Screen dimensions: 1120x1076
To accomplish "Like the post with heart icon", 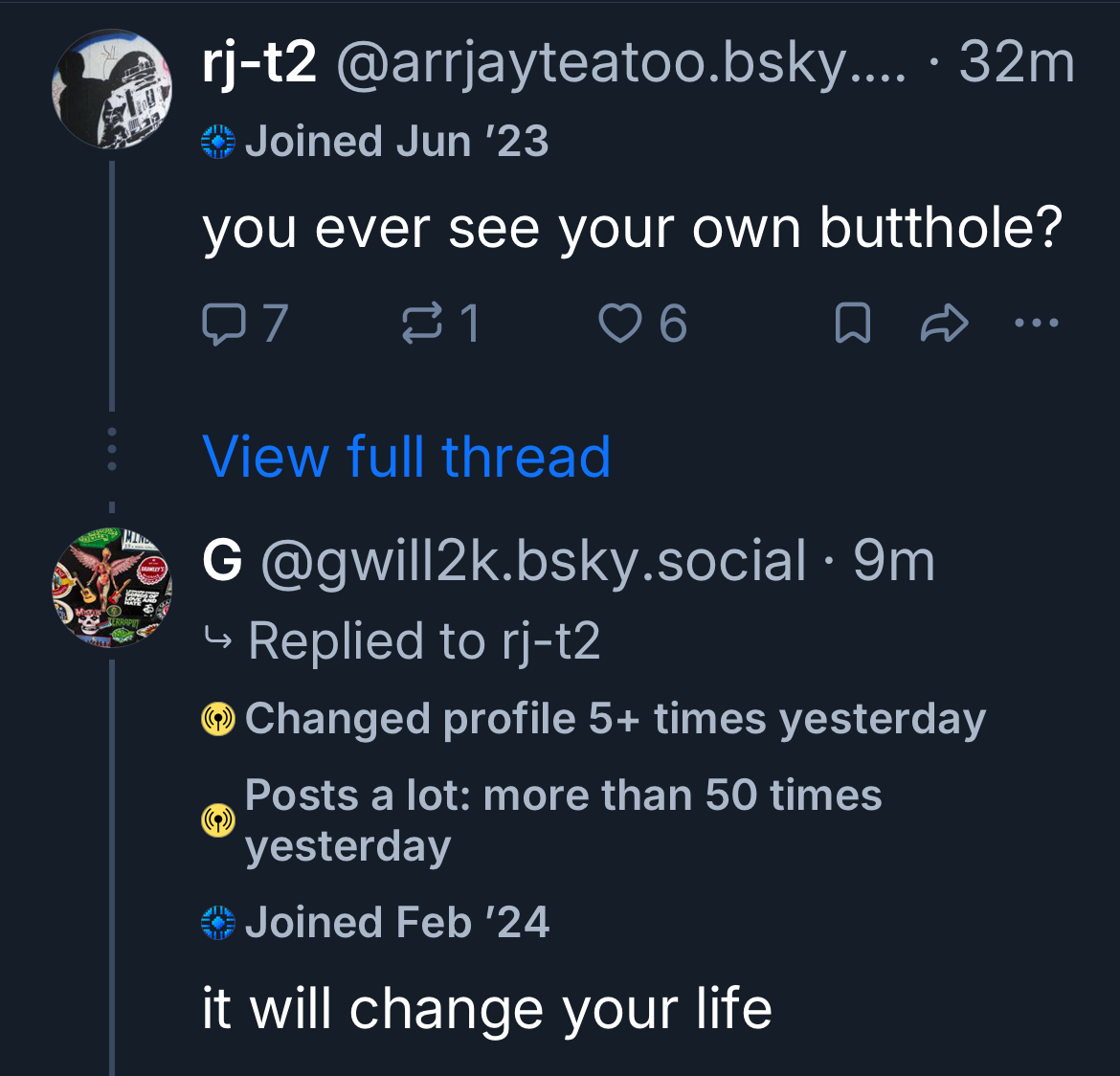I will (x=619, y=324).
